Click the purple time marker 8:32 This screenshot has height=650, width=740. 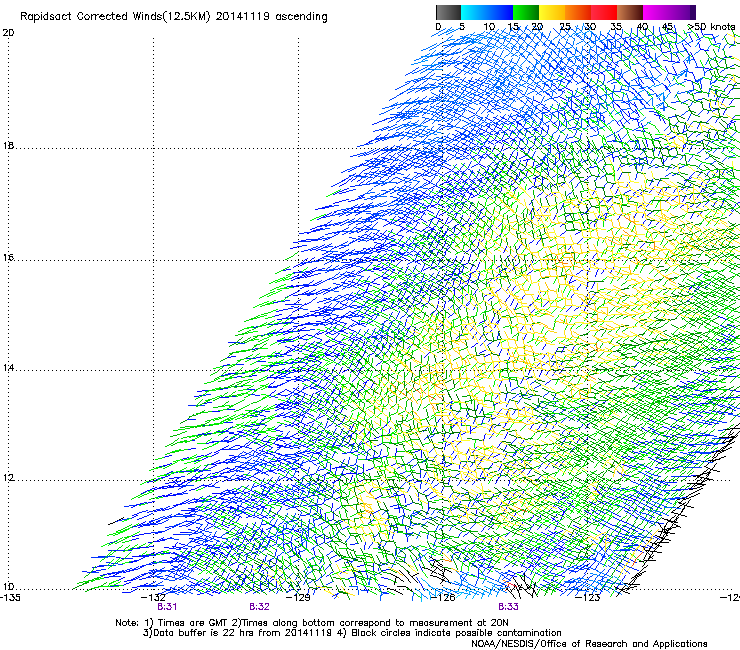260,607
